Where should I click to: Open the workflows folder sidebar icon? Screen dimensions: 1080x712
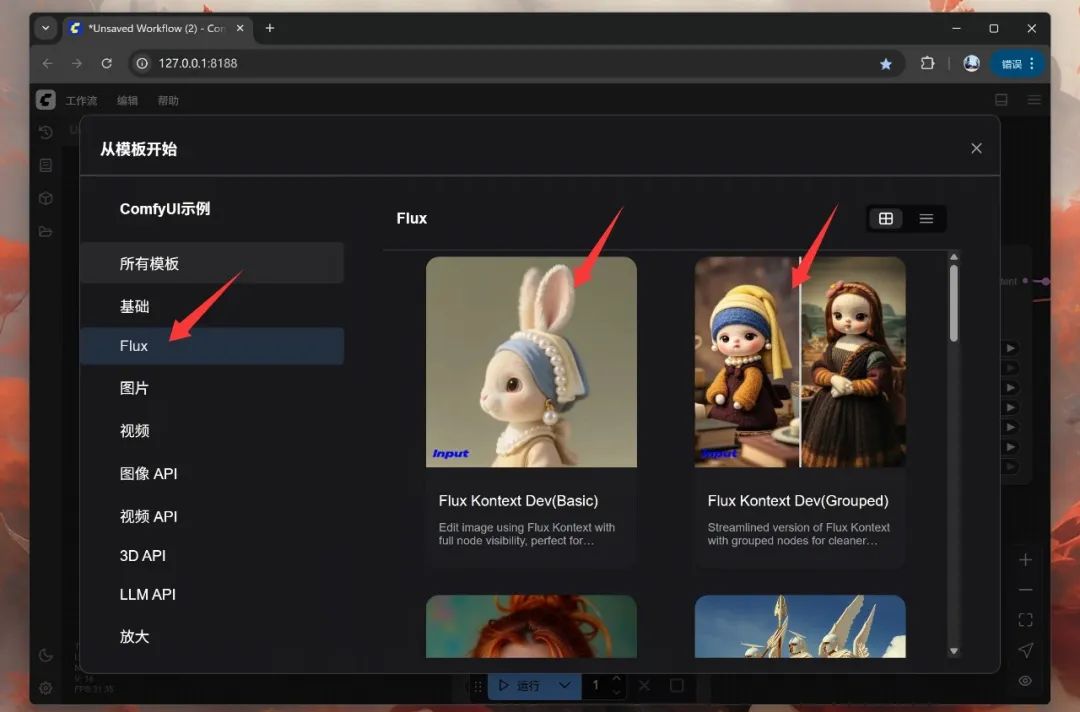point(45,231)
